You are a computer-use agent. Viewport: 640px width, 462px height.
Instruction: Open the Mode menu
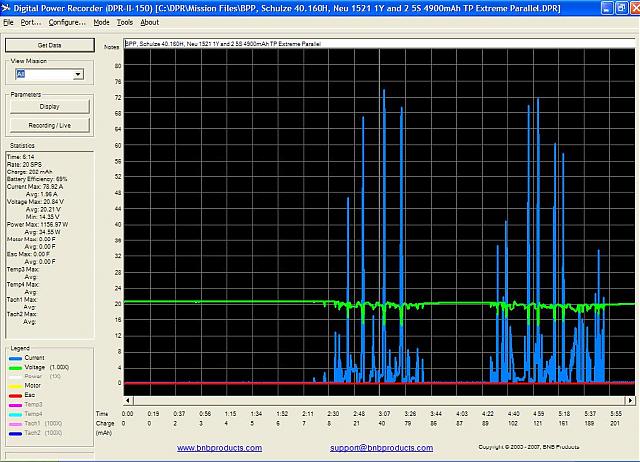point(101,21)
